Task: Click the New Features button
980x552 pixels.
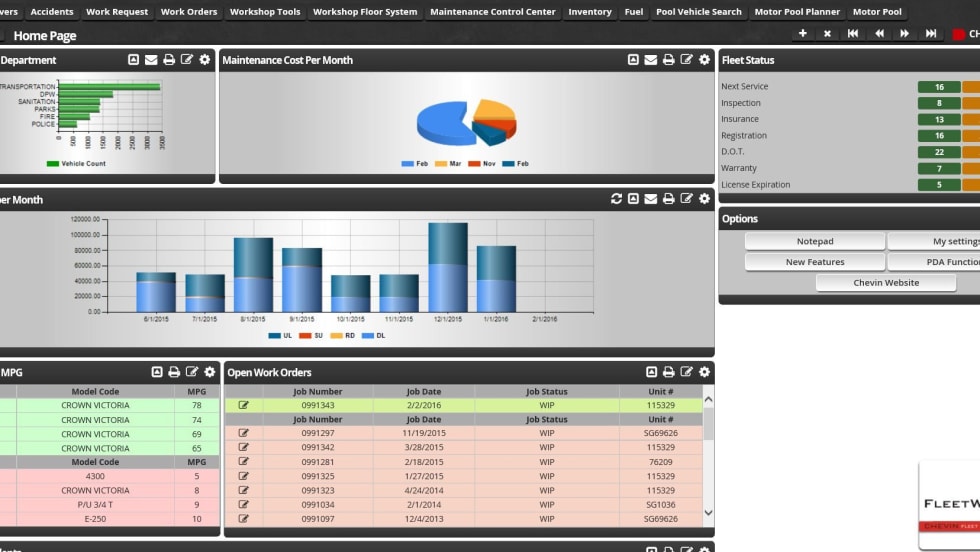Action: coord(814,262)
